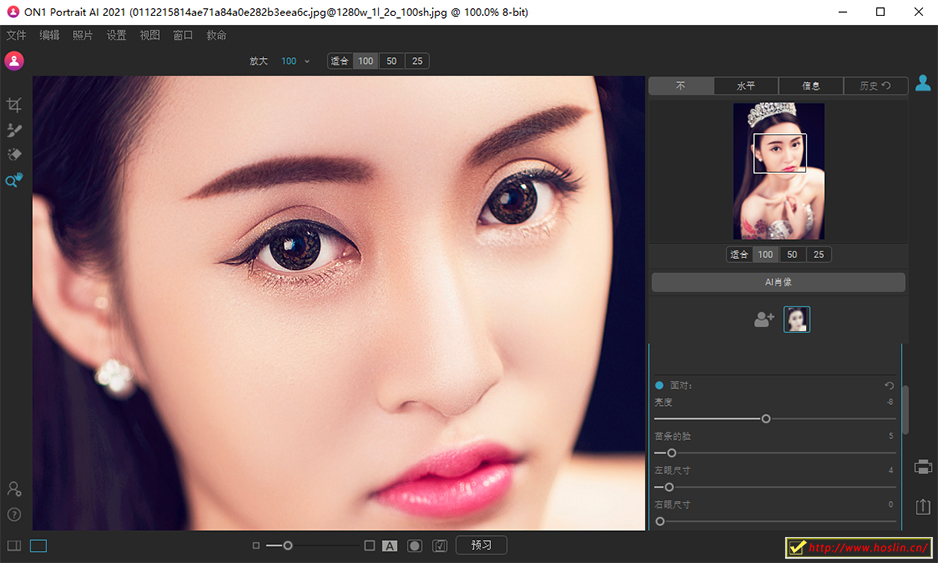Open the 文件 menu
938x563 pixels.
coord(16,35)
